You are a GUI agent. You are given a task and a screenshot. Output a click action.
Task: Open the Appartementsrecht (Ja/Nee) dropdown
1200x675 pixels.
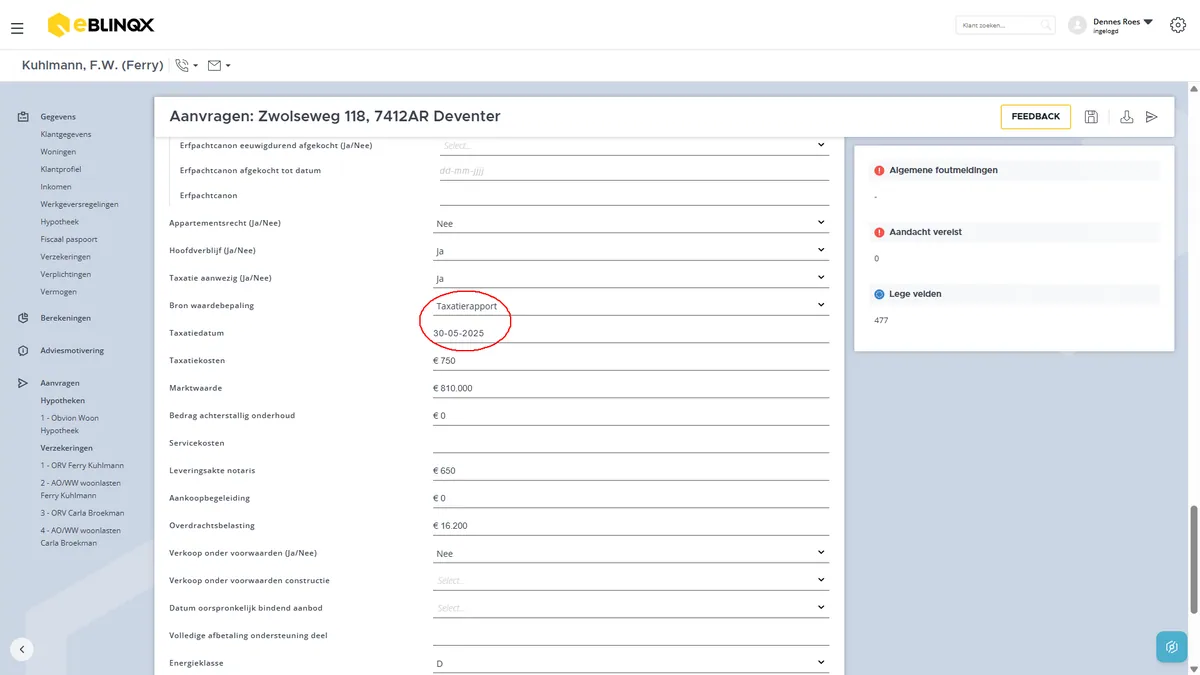[x=631, y=223]
